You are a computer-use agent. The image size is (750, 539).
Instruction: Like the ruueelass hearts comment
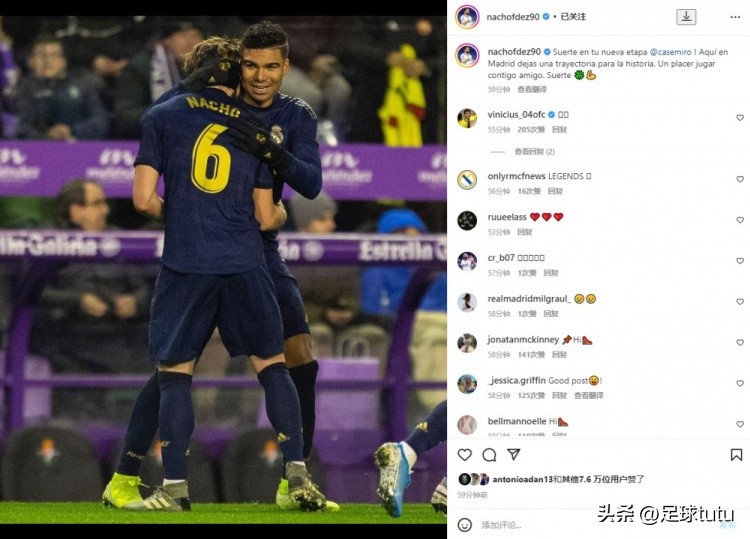click(x=740, y=220)
